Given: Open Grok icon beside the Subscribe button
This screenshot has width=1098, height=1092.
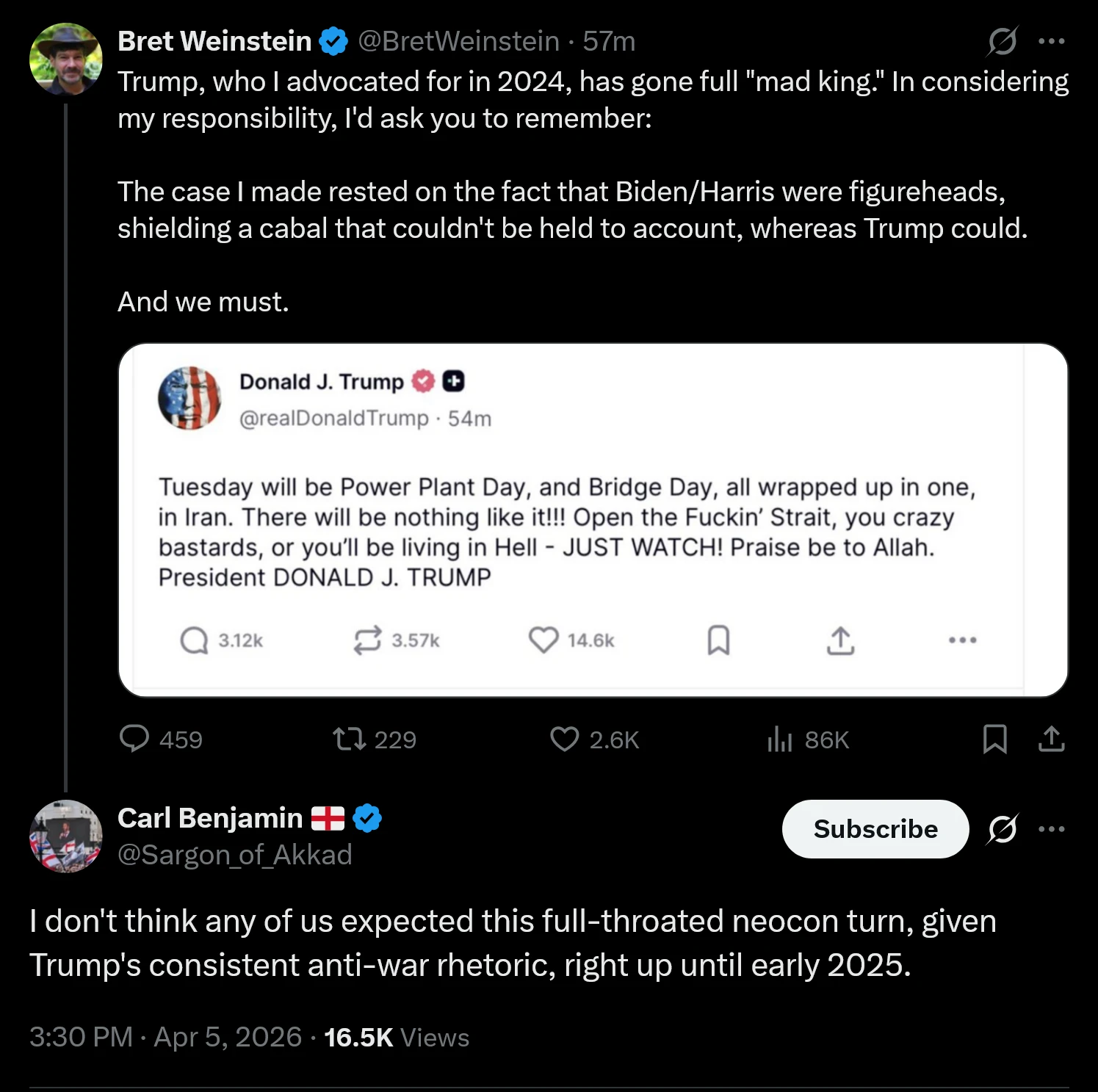Looking at the screenshot, I should (1002, 829).
